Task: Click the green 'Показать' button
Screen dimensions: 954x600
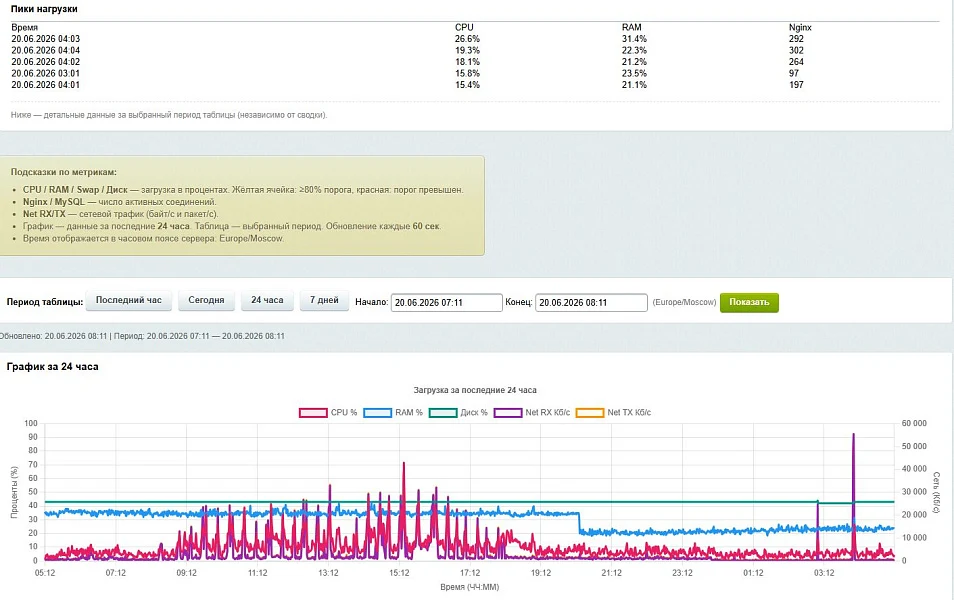Action: 749,302
